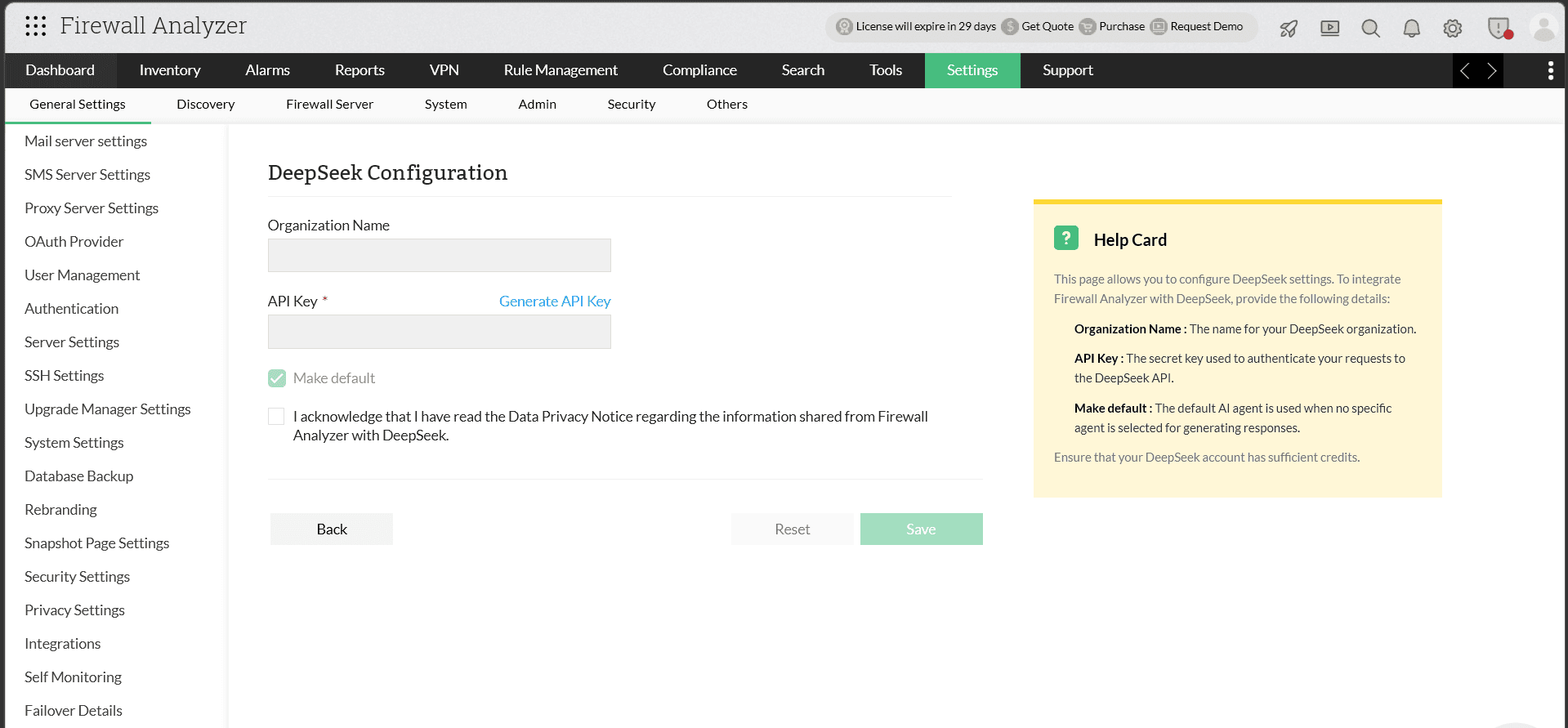The image size is (1568, 728).
Task: Click the Get Quote link
Action: point(1048,27)
